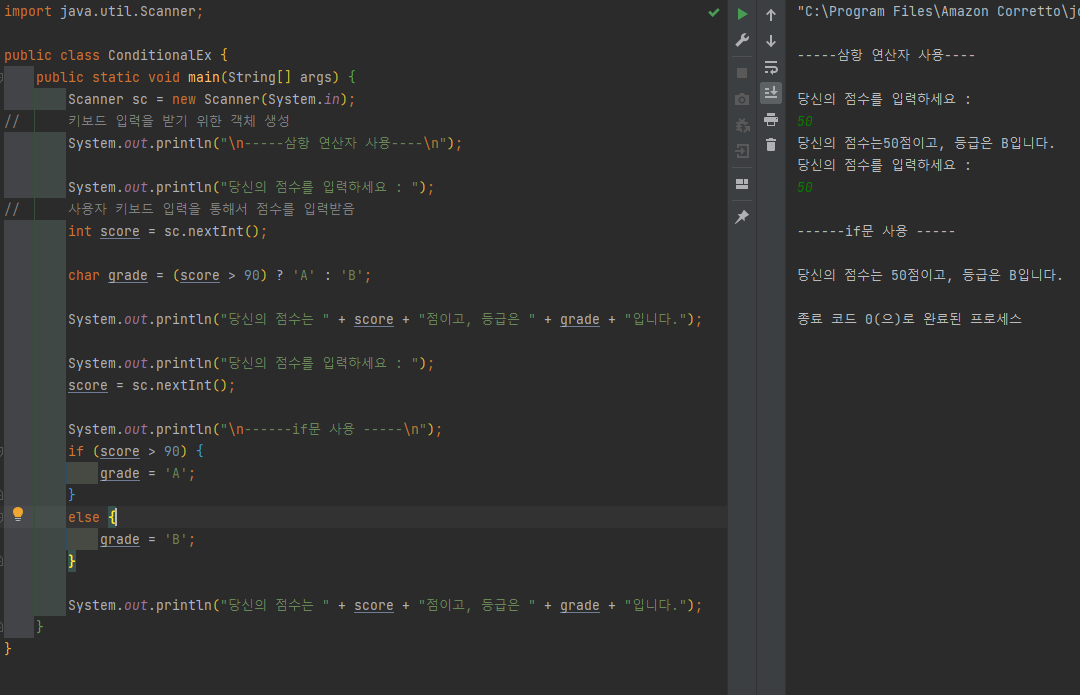Click the first green '50' input in console

(x=804, y=121)
